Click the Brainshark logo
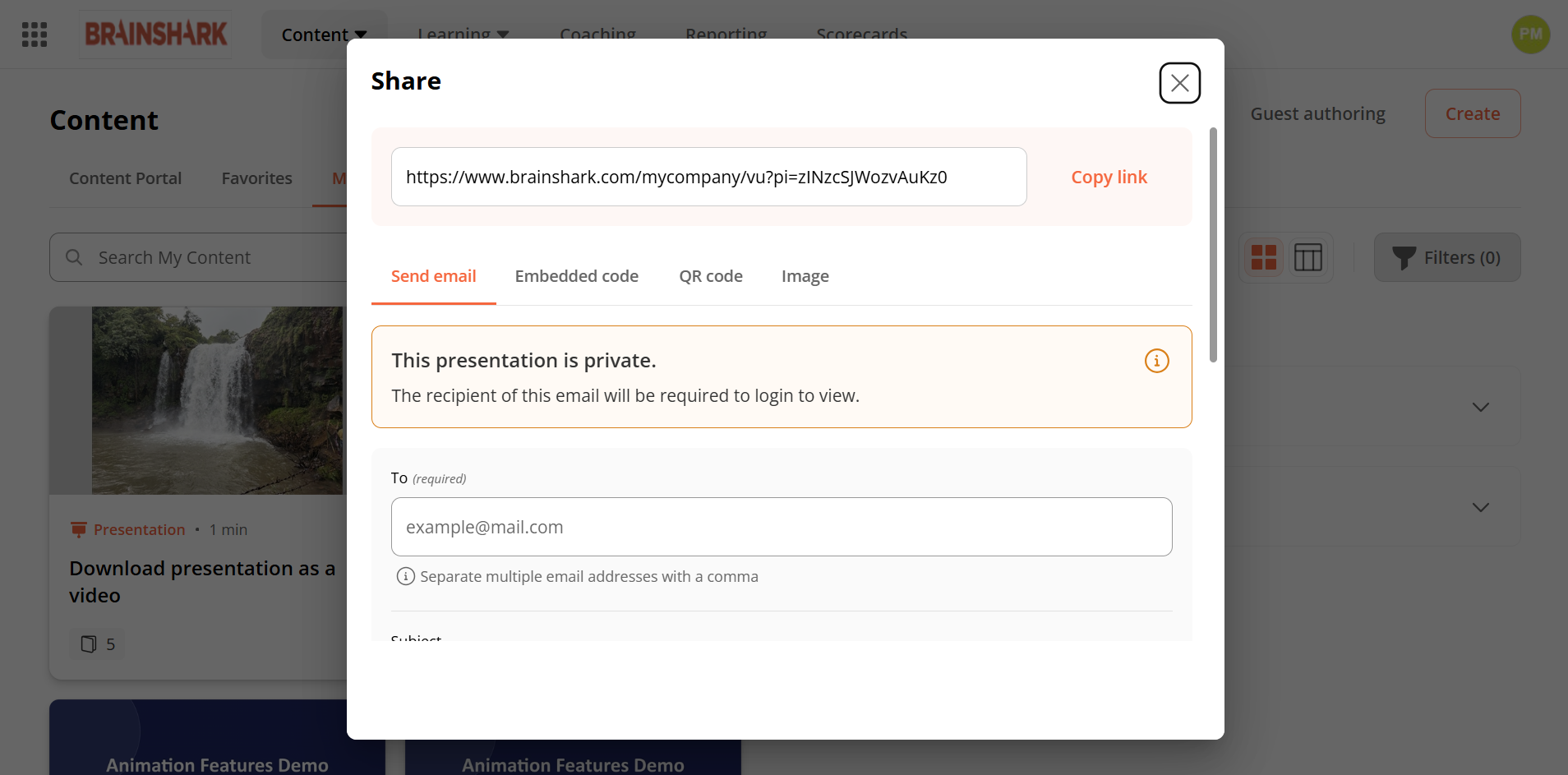 tap(155, 34)
